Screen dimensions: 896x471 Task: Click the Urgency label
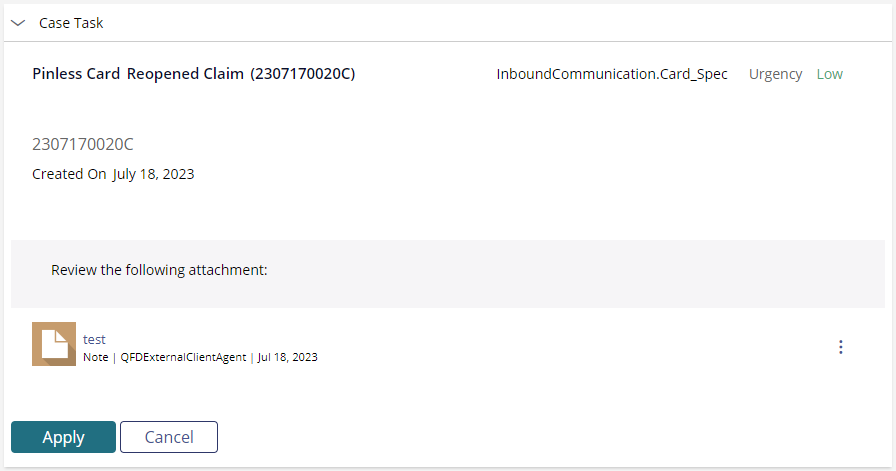(x=775, y=74)
